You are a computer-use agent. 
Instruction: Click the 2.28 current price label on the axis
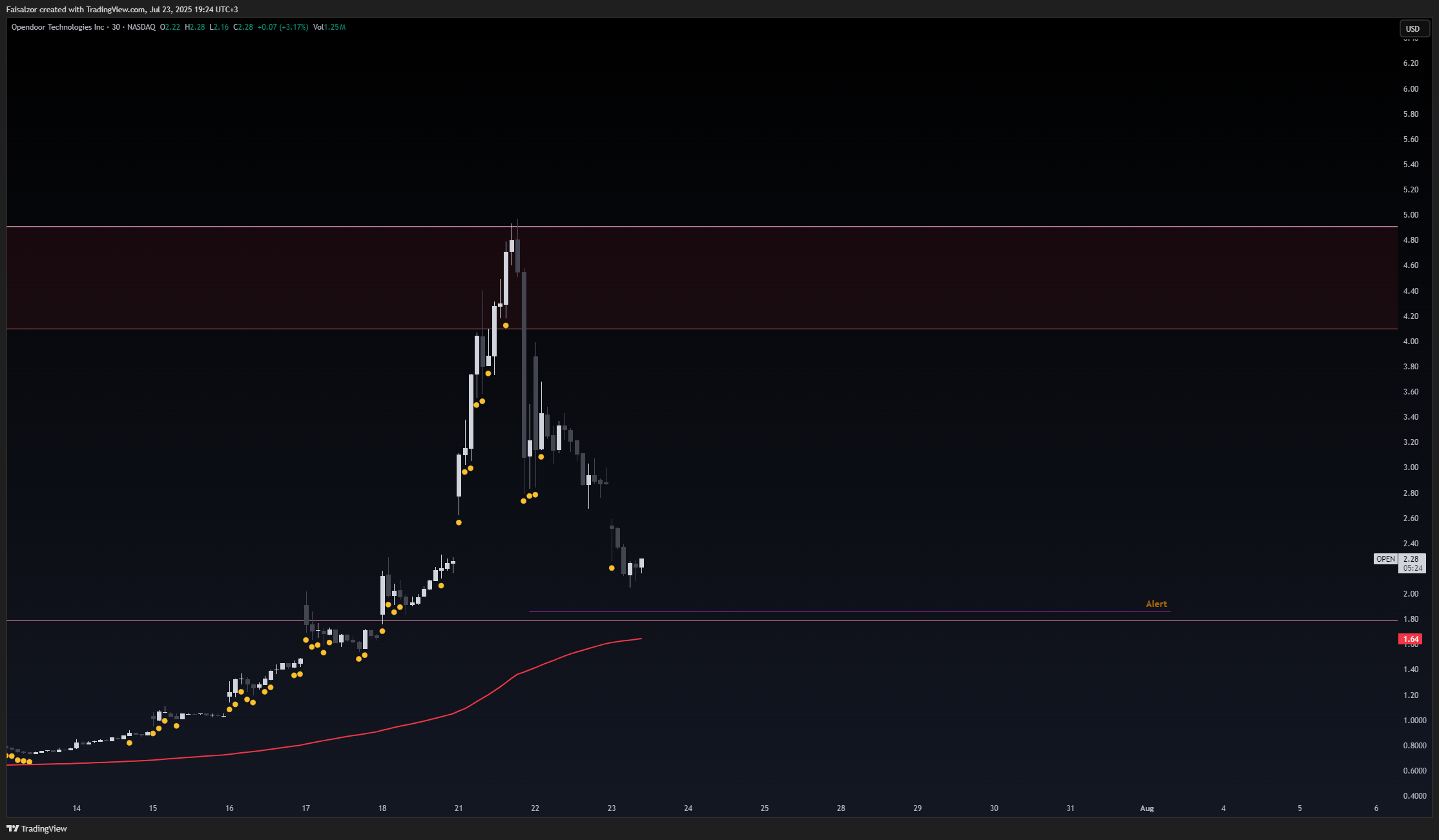point(1411,559)
